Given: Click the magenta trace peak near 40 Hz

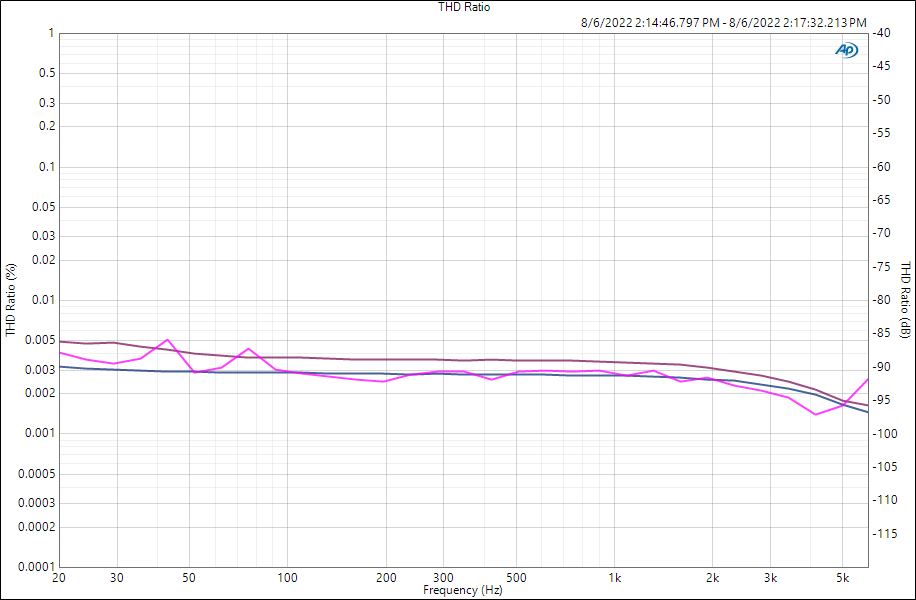Looking at the screenshot, I should (167, 340).
